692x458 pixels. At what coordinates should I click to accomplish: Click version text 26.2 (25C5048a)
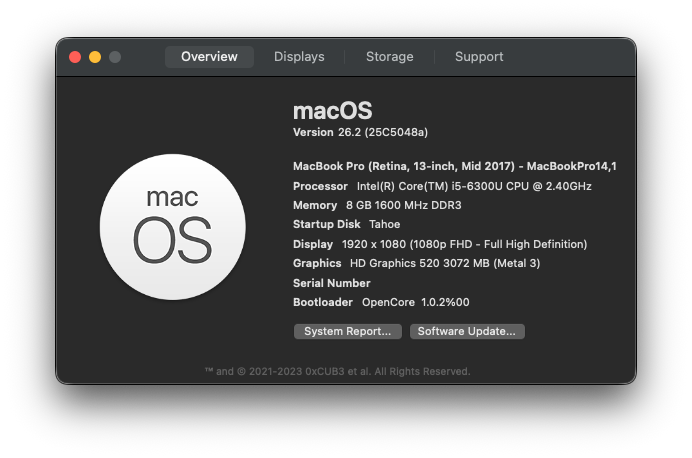[x=383, y=132]
